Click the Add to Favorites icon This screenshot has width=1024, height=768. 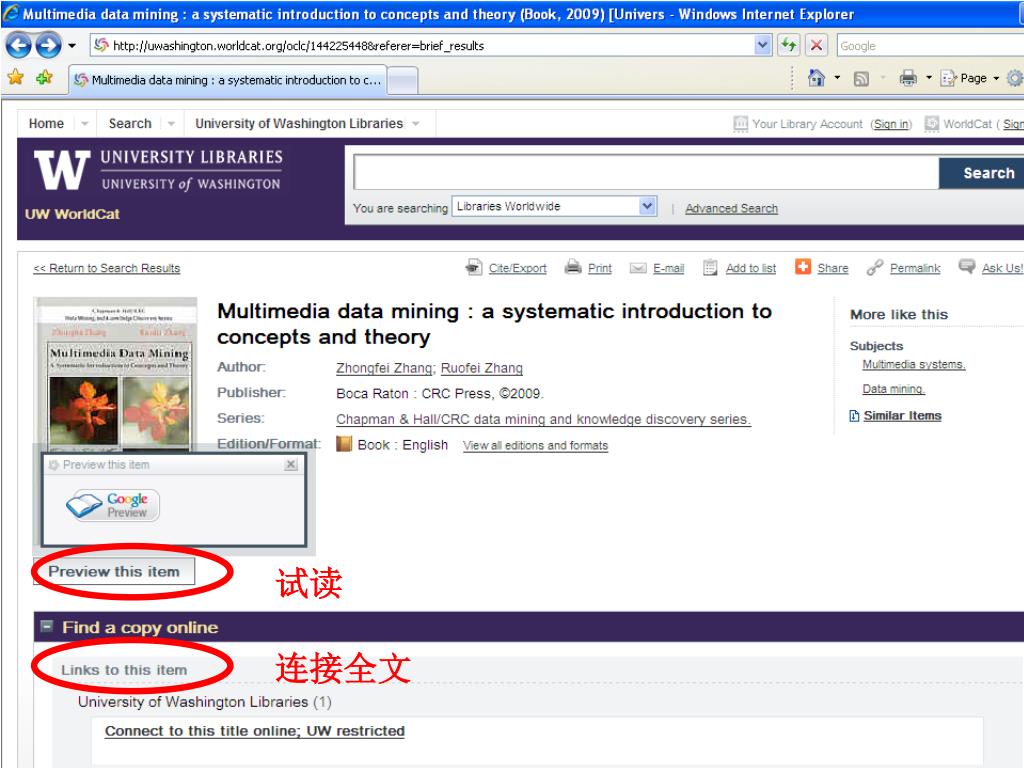(44, 78)
